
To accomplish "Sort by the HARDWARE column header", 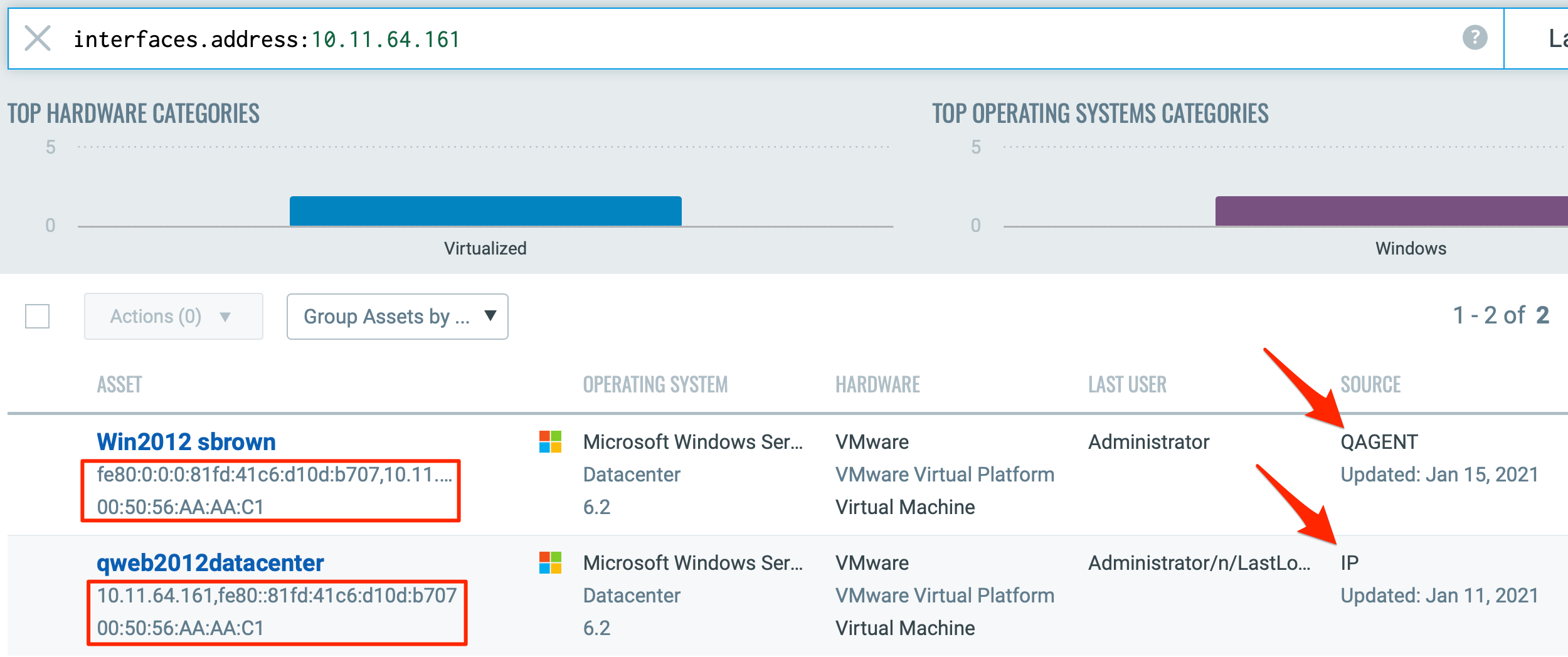I will pos(877,384).
